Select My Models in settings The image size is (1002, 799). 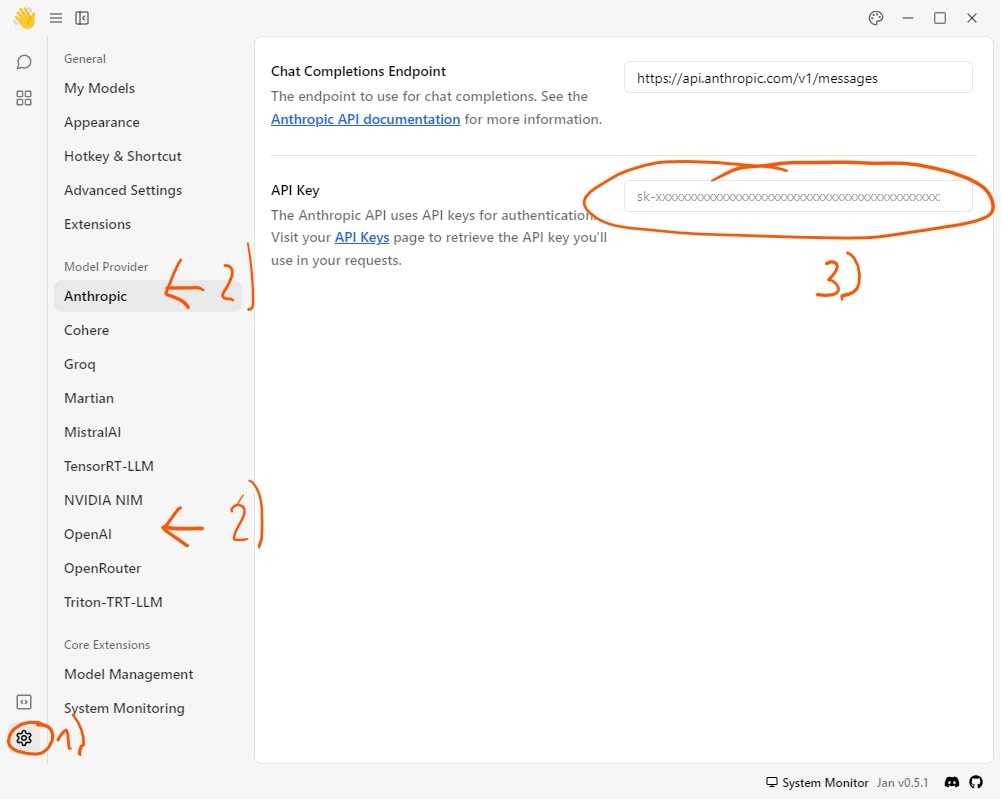click(99, 88)
